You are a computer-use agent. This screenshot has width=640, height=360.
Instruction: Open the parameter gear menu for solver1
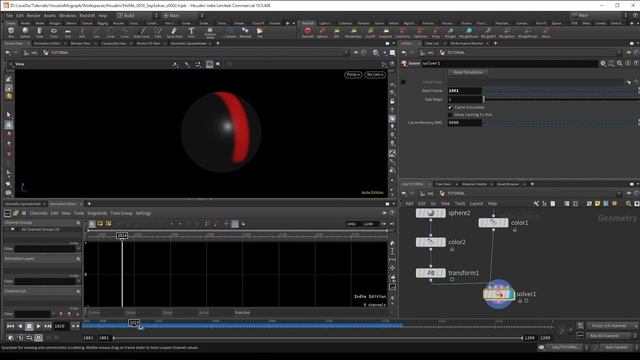(603, 63)
